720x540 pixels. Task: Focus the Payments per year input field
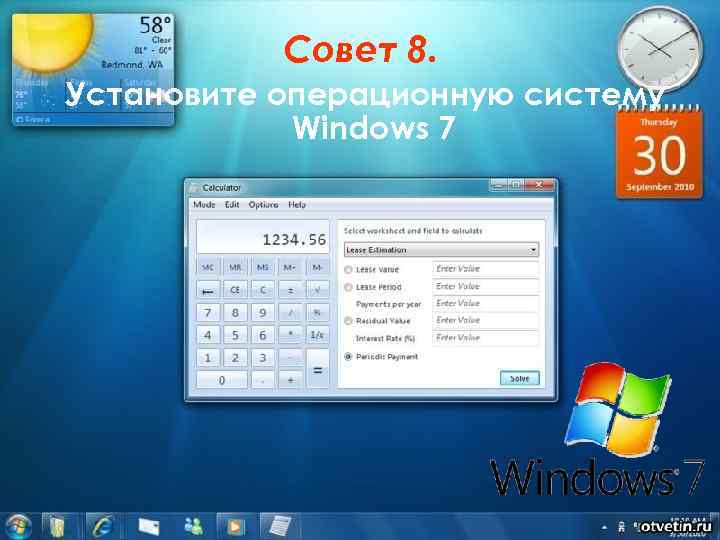click(485, 304)
